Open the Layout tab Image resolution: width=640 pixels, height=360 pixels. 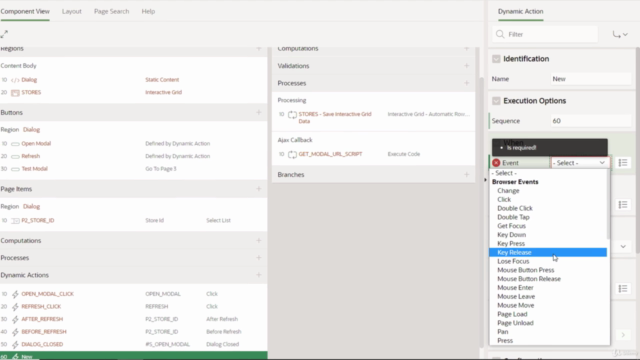point(72,11)
